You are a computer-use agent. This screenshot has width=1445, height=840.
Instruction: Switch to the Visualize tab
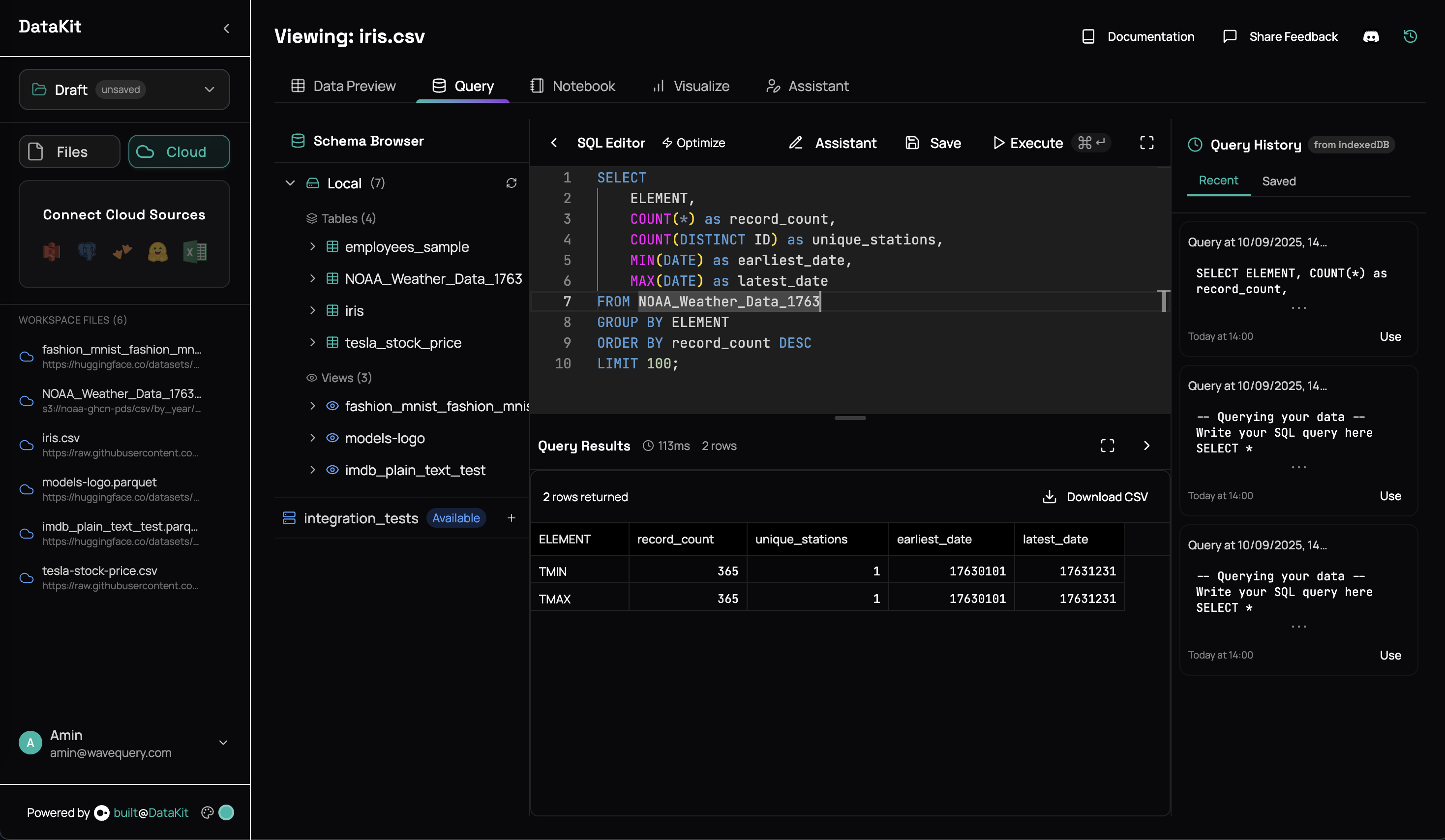tap(691, 86)
